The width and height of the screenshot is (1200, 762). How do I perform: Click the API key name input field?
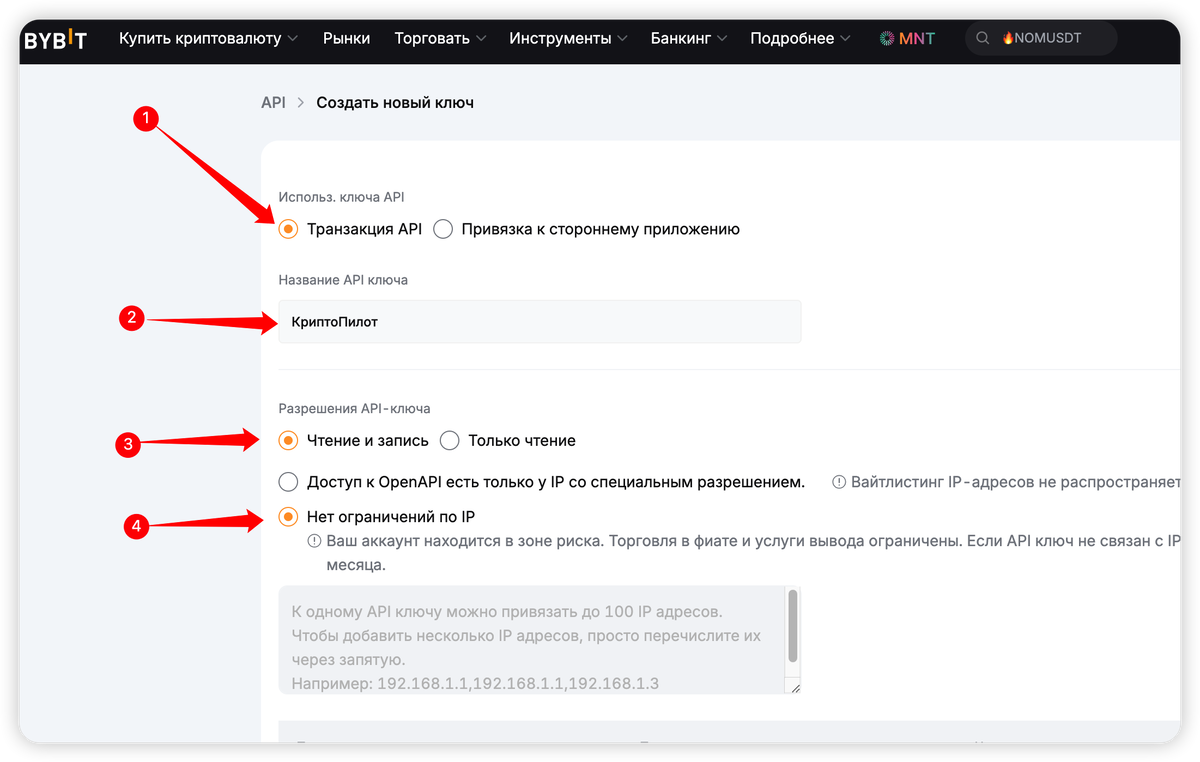[x=539, y=322]
